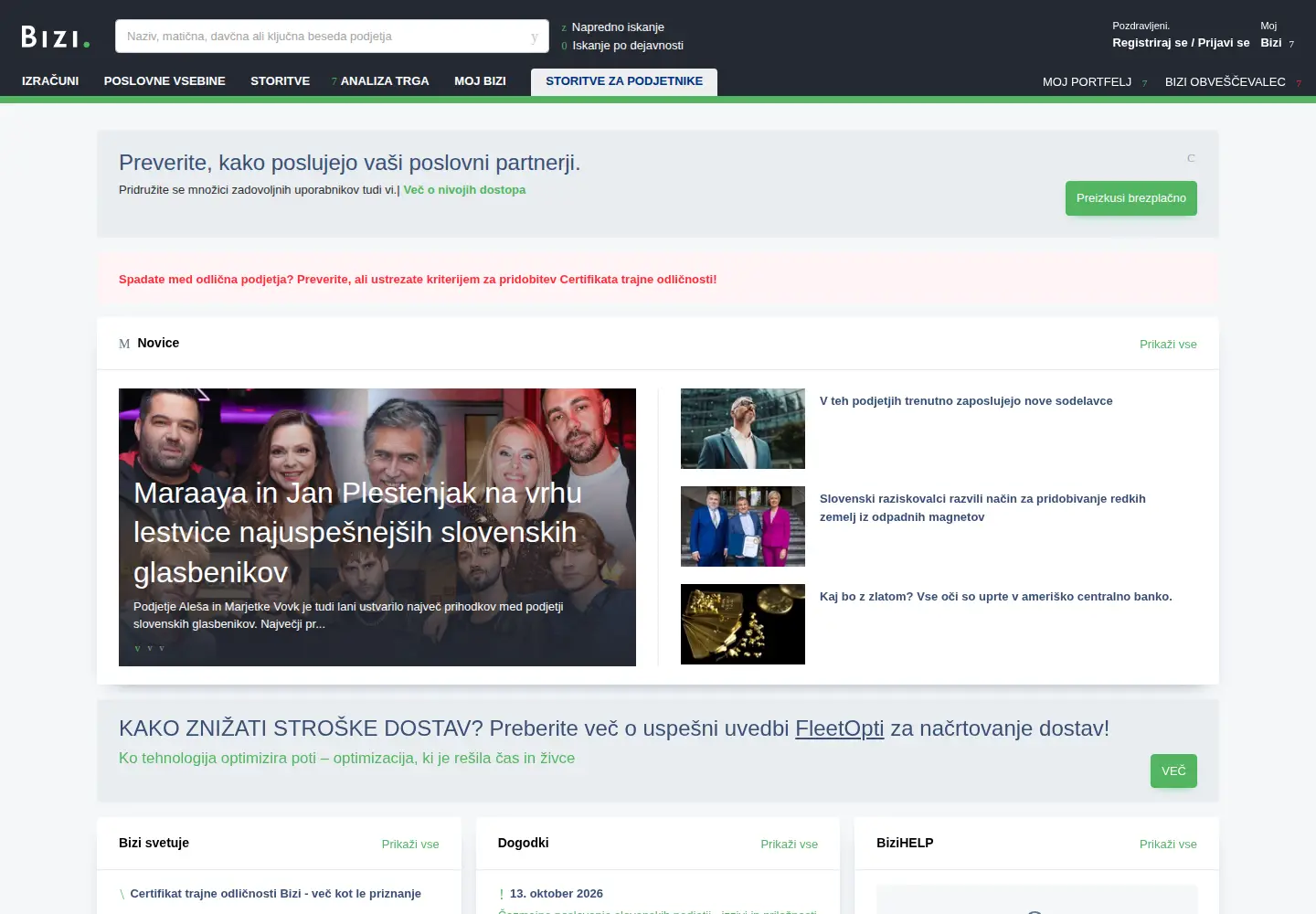Click the search icon inside the search field
The width and height of the screenshot is (1316, 914).
[x=535, y=37]
